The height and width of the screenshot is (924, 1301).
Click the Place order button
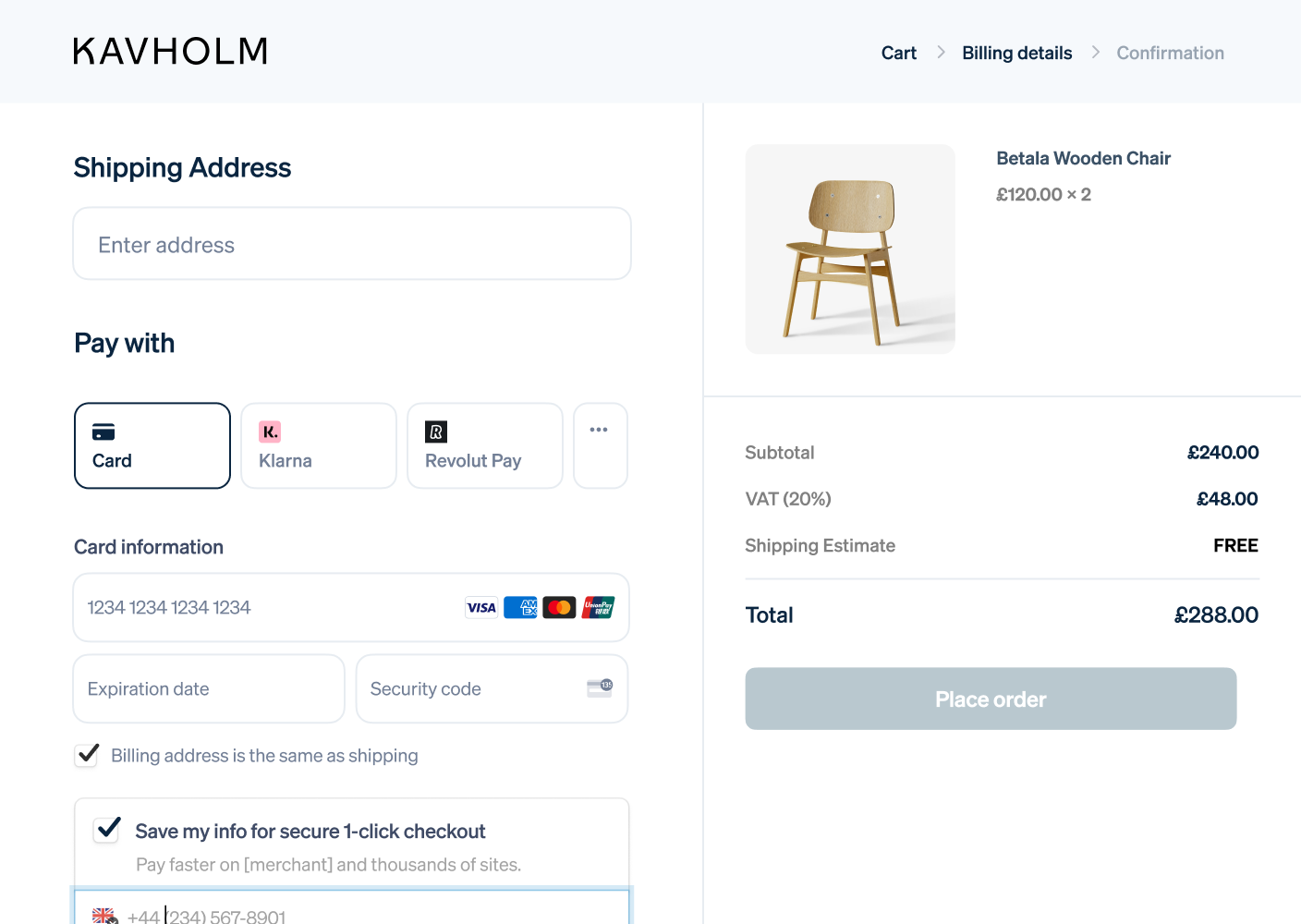tap(991, 699)
